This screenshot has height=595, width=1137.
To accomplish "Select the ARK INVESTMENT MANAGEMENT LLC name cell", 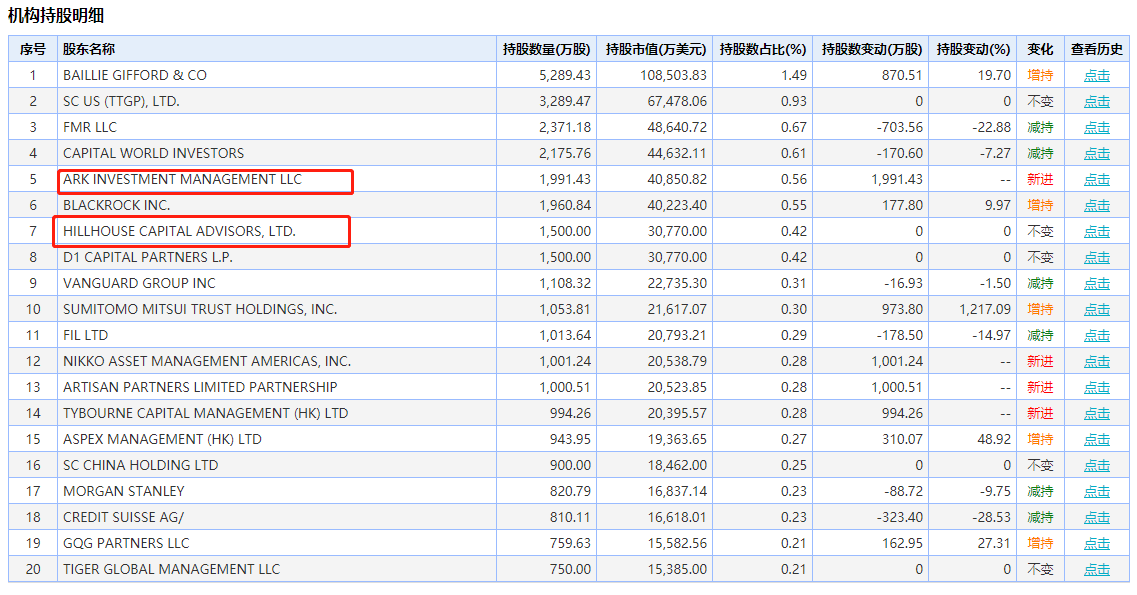I will point(182,180).
